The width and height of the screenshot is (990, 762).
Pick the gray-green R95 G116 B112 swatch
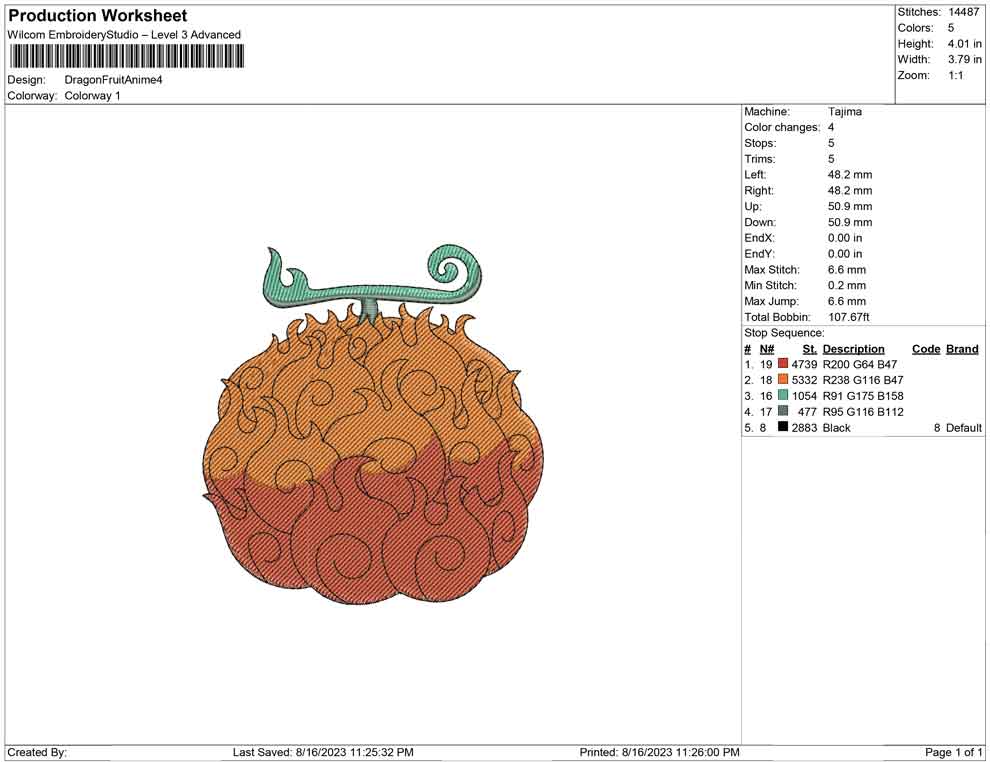coord(783,411)
